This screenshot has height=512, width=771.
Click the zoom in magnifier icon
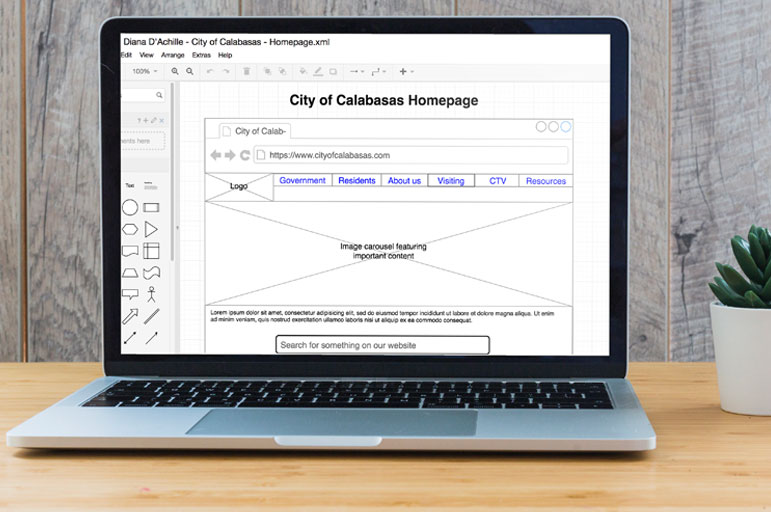[175, 72]
